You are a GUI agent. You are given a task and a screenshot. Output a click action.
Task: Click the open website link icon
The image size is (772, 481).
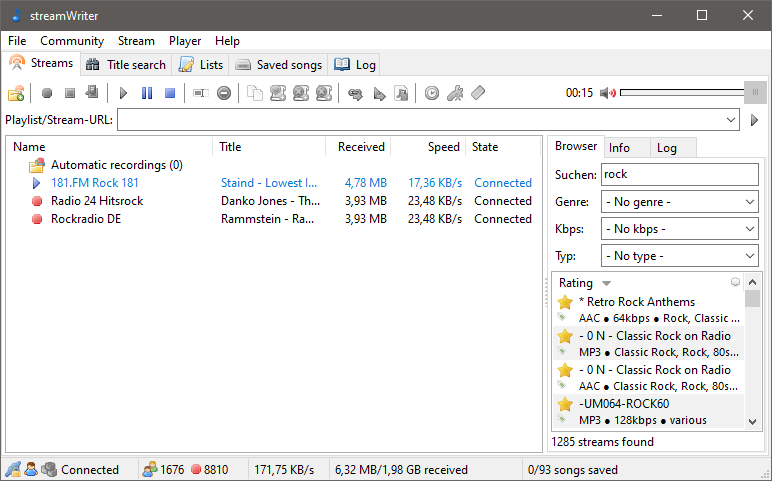pos(355,93)
